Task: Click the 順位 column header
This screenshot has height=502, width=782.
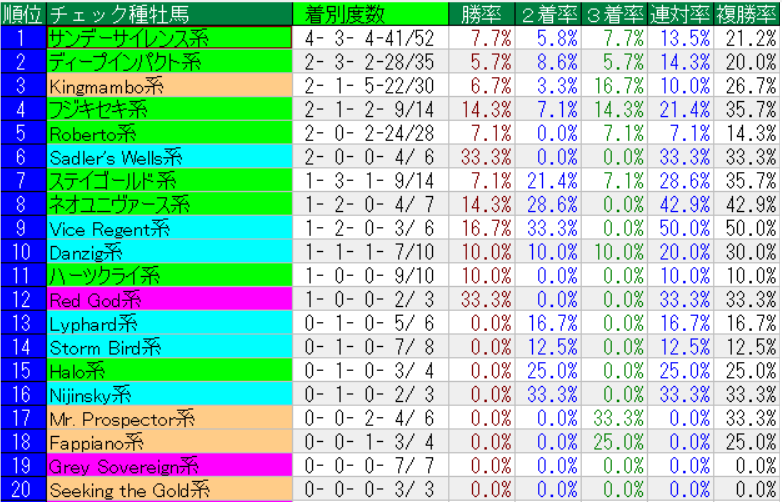Action: click(23, 14)
